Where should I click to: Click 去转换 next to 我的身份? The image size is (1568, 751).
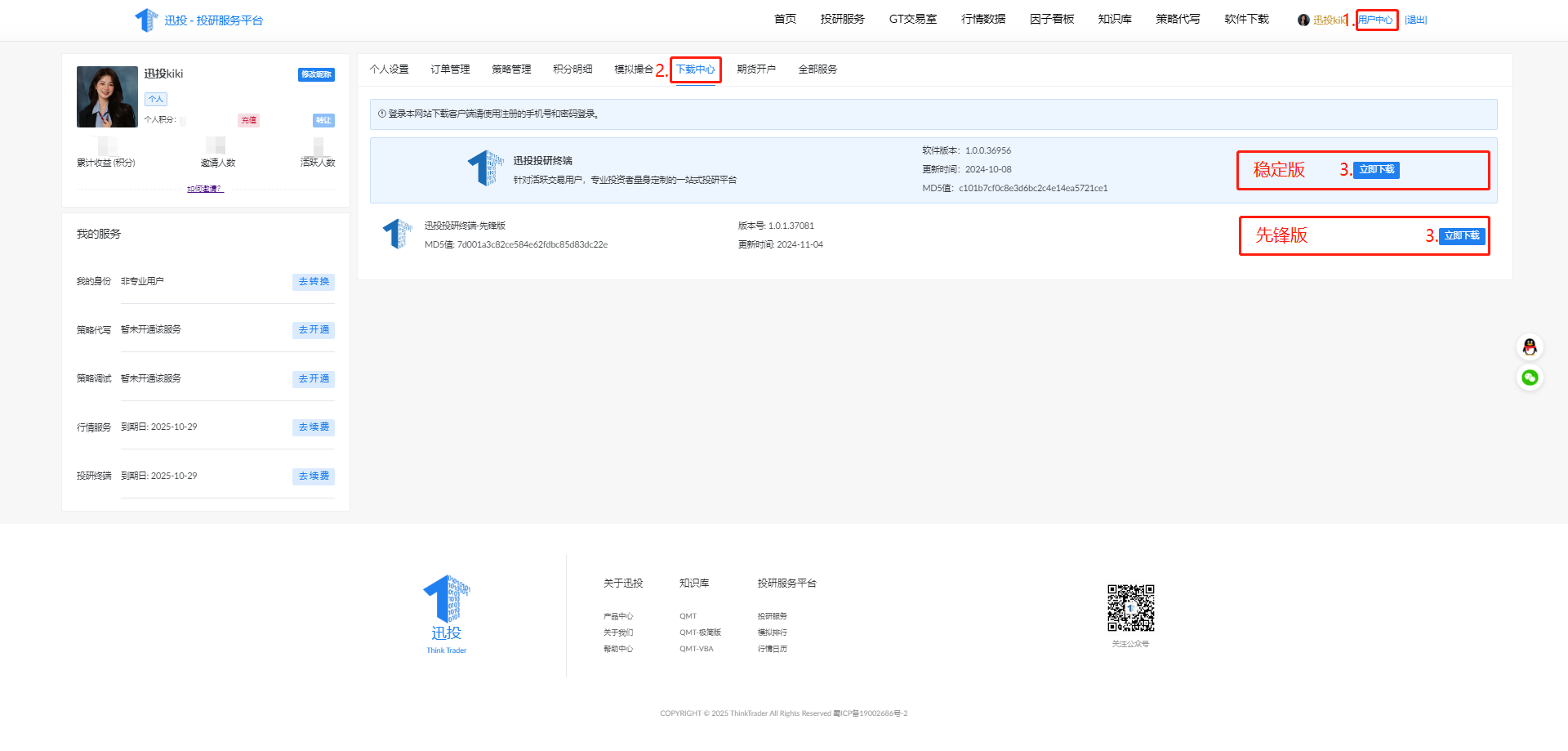coord(314,282)
